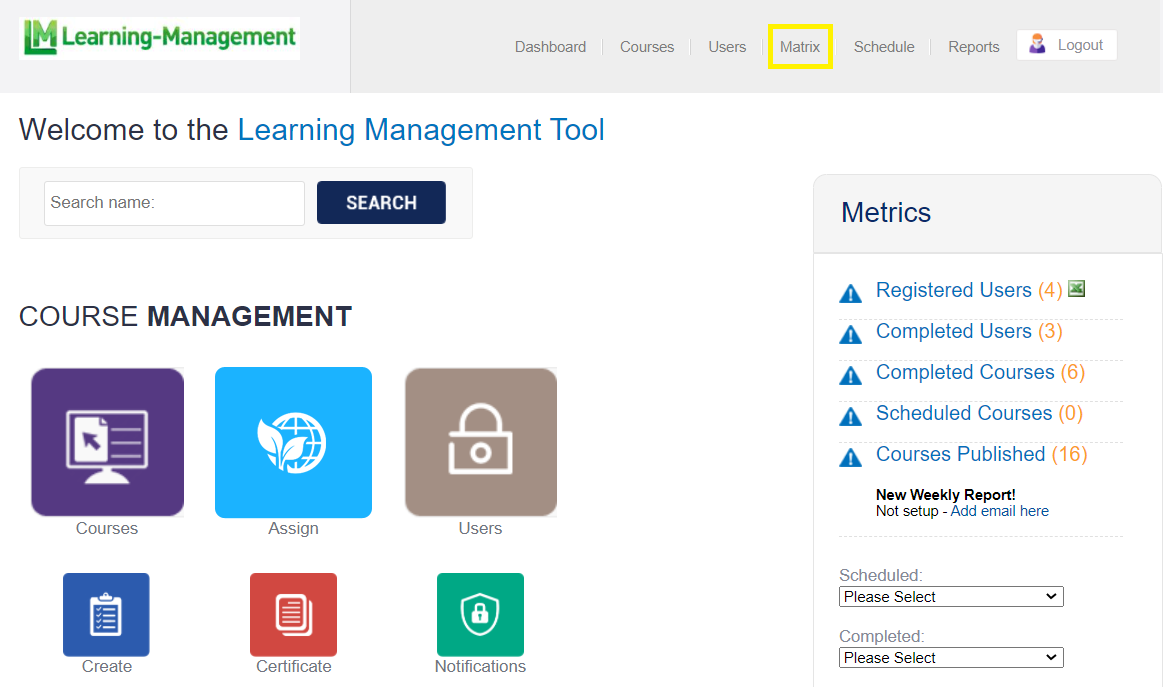This screenshot has width=1167, height=692.
Task: Open the red Certificate icon
Action: [x=293, y=614]
